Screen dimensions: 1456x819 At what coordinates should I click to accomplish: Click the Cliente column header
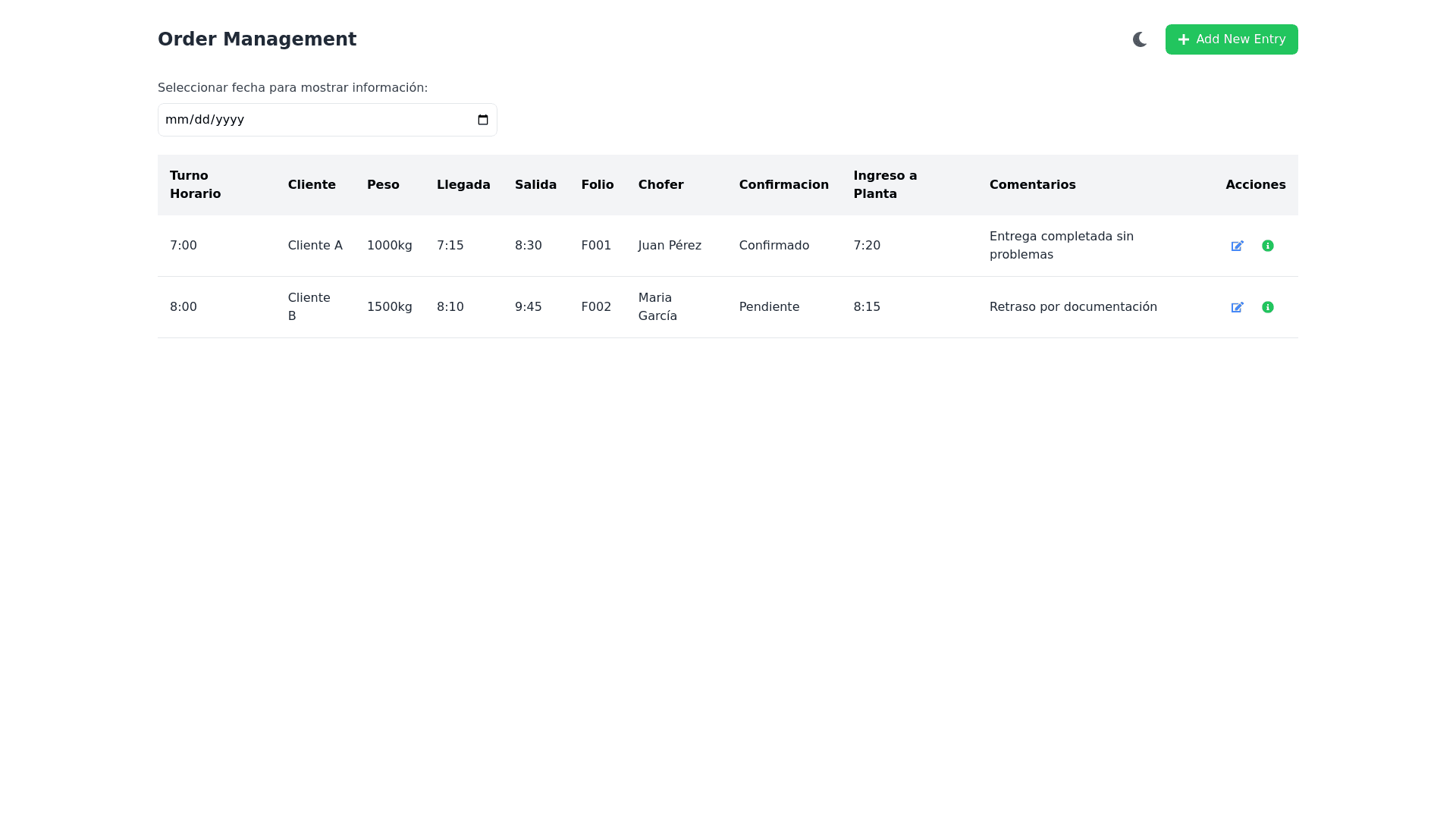(312, 185)
